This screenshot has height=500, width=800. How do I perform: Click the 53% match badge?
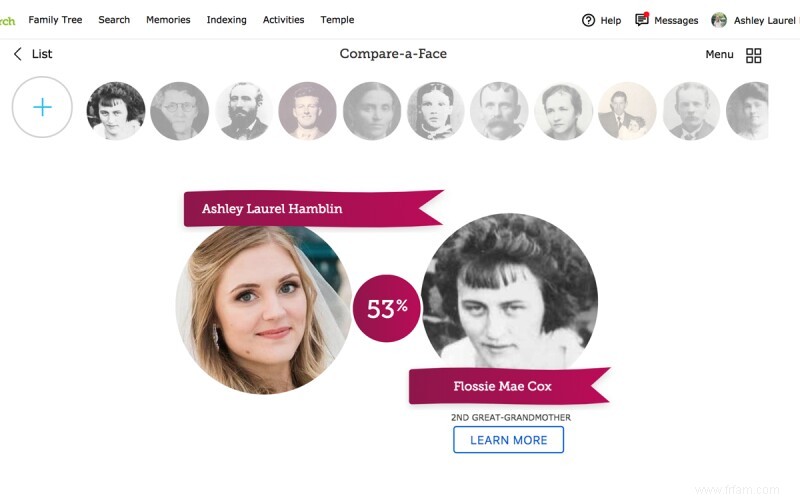click(387, 309)
